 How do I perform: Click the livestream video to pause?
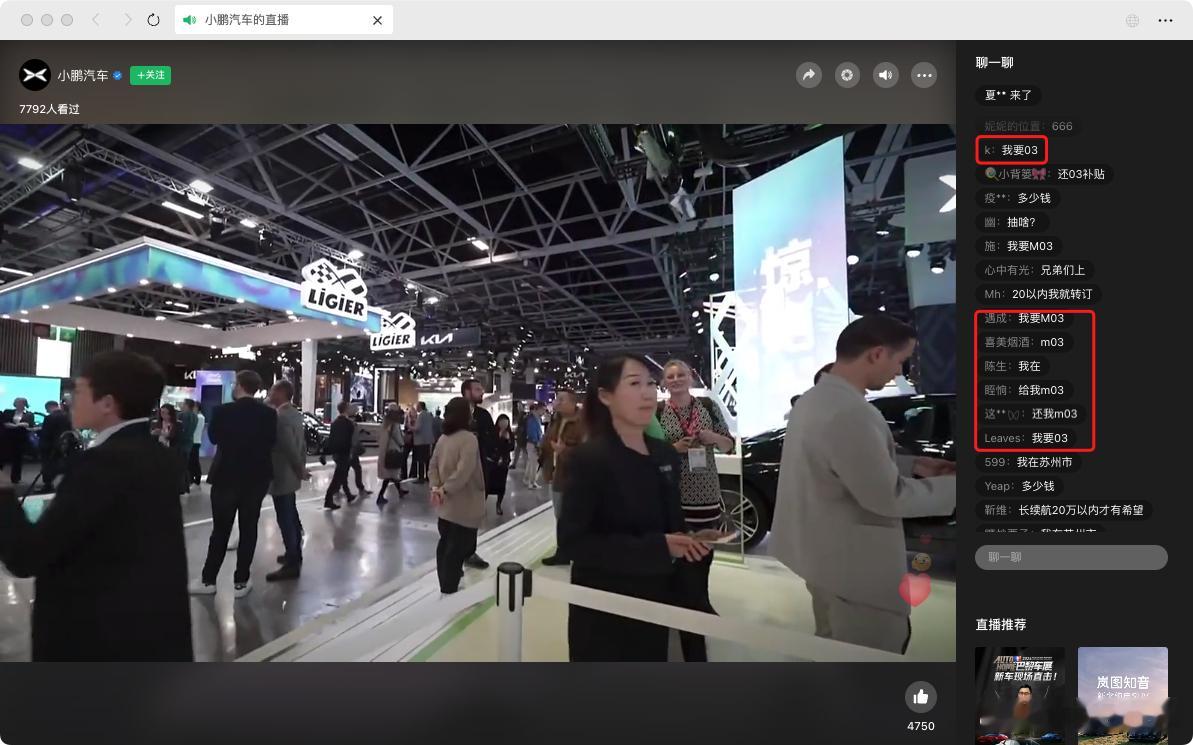[x=478, y=393]
